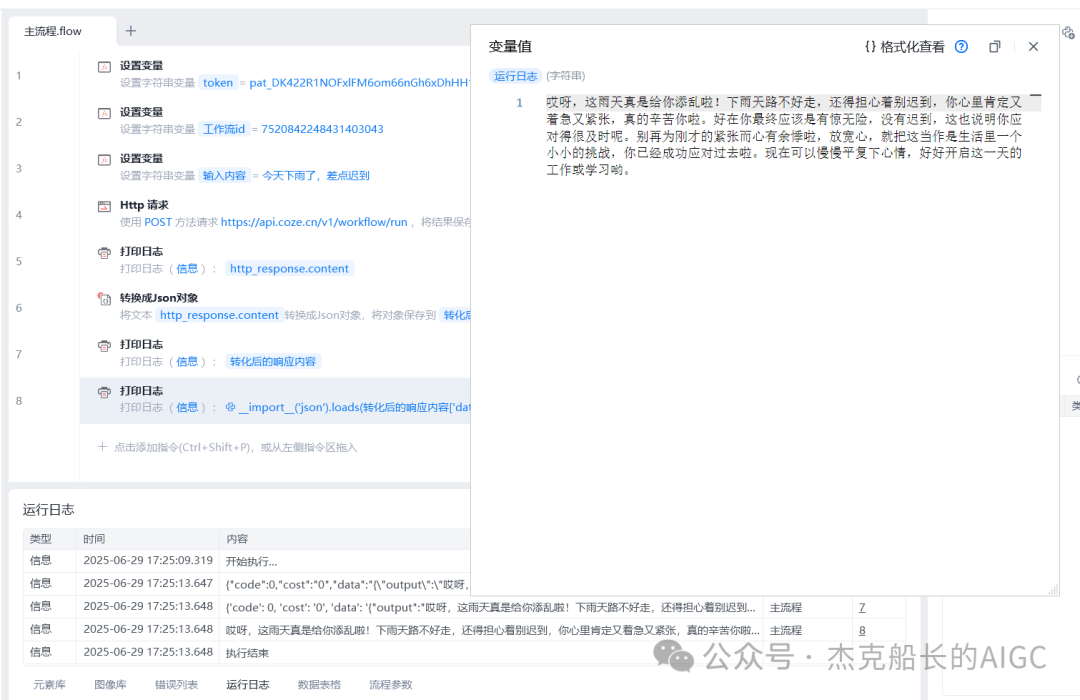Switch to the 元素库 tab
Viewport: 1080px width, 700px height.
point(50,684)
